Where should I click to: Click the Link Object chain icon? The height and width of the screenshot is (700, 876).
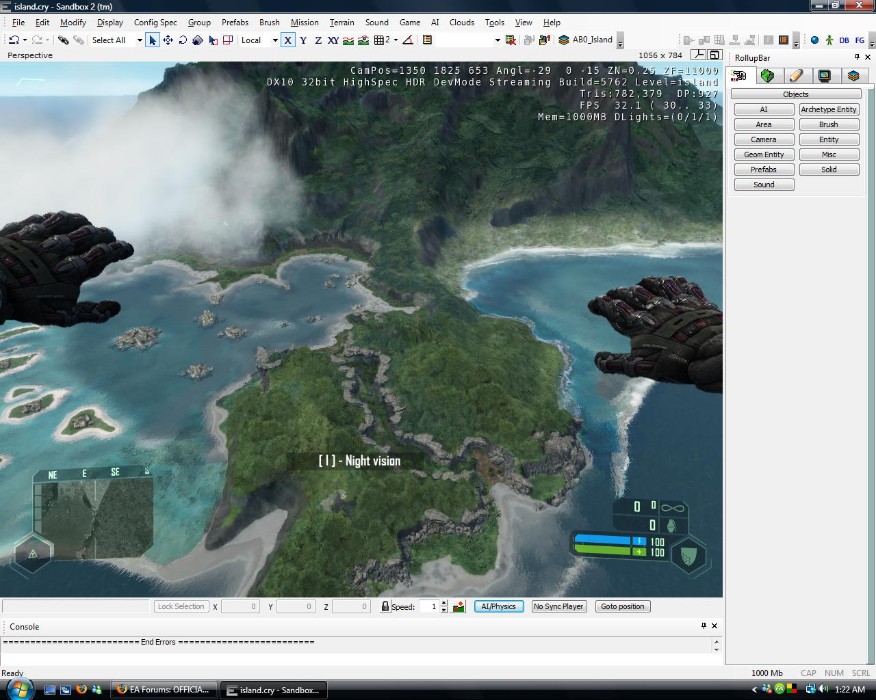coord(62,40)
